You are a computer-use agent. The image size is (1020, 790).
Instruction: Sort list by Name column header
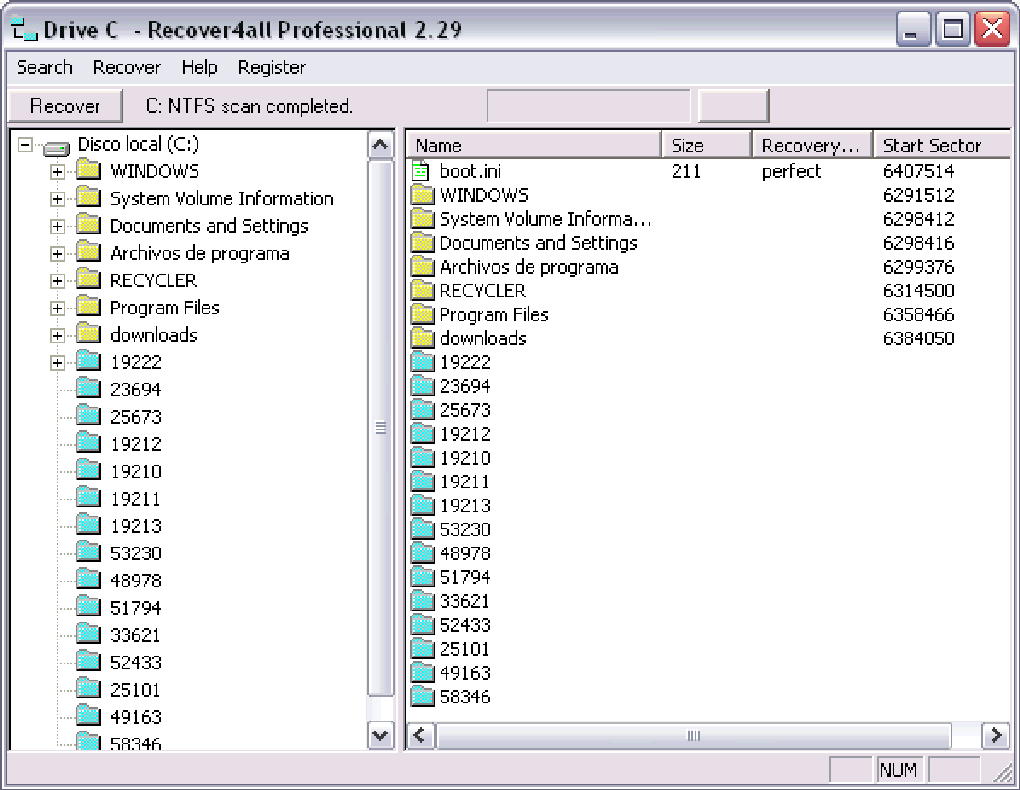coord(533,145)
